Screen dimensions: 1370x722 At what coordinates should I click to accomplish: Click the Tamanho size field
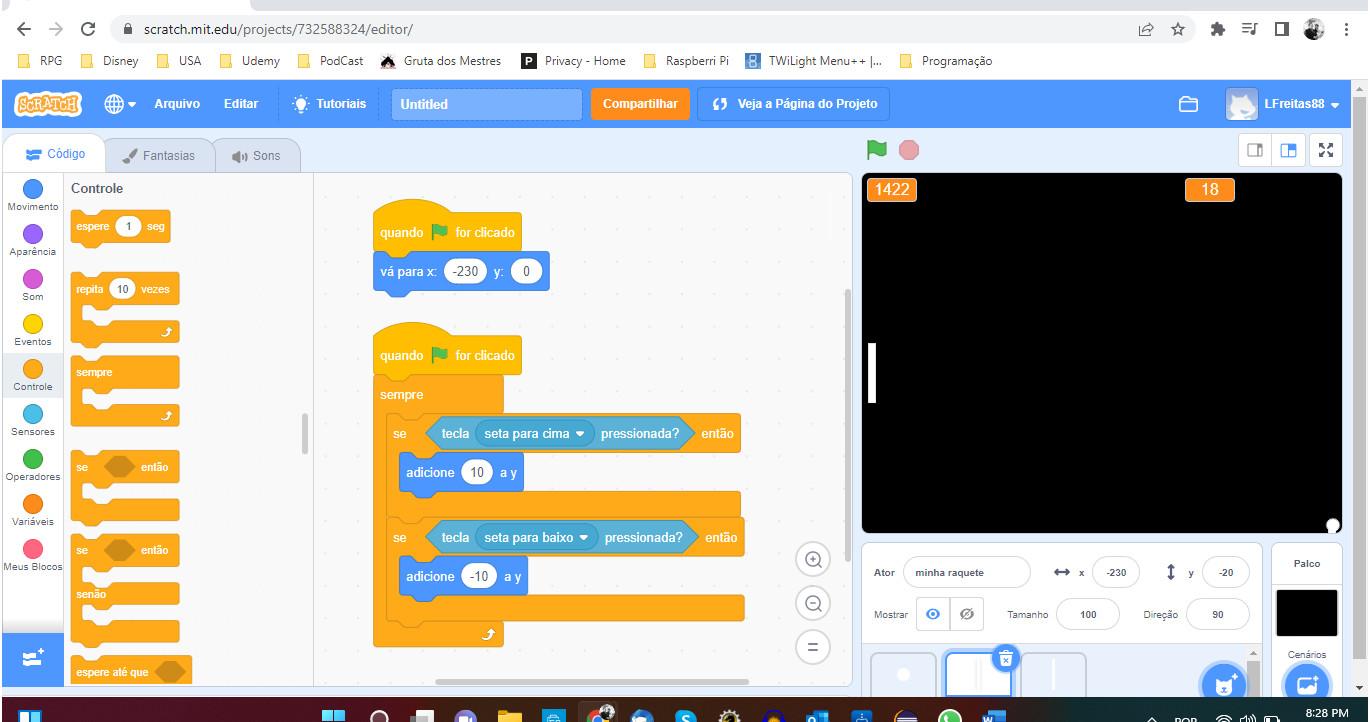[x=1088, y=614]
